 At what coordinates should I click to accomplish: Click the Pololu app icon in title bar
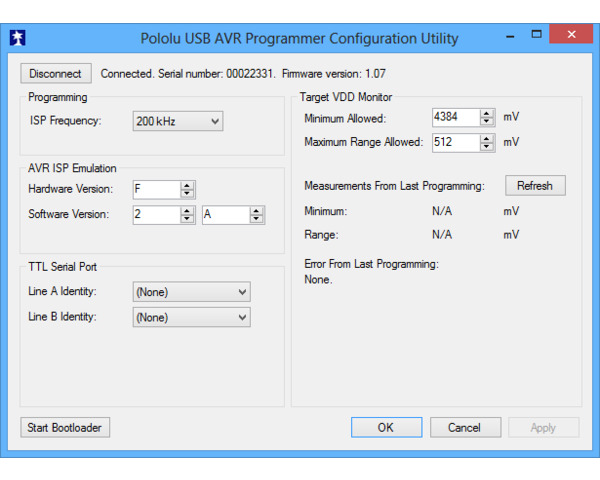(x=17, y=38)
